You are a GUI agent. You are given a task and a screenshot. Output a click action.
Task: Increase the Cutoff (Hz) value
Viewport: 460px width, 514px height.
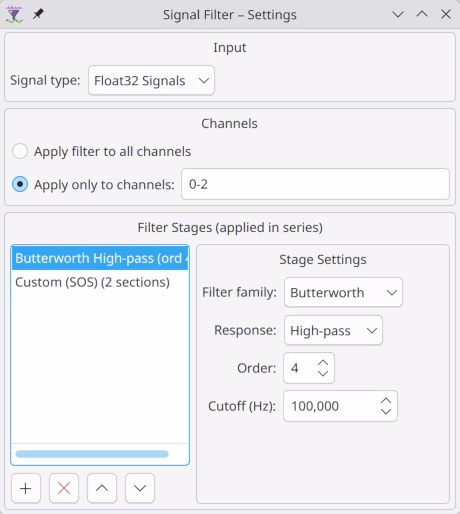click(x=386, y=401)
